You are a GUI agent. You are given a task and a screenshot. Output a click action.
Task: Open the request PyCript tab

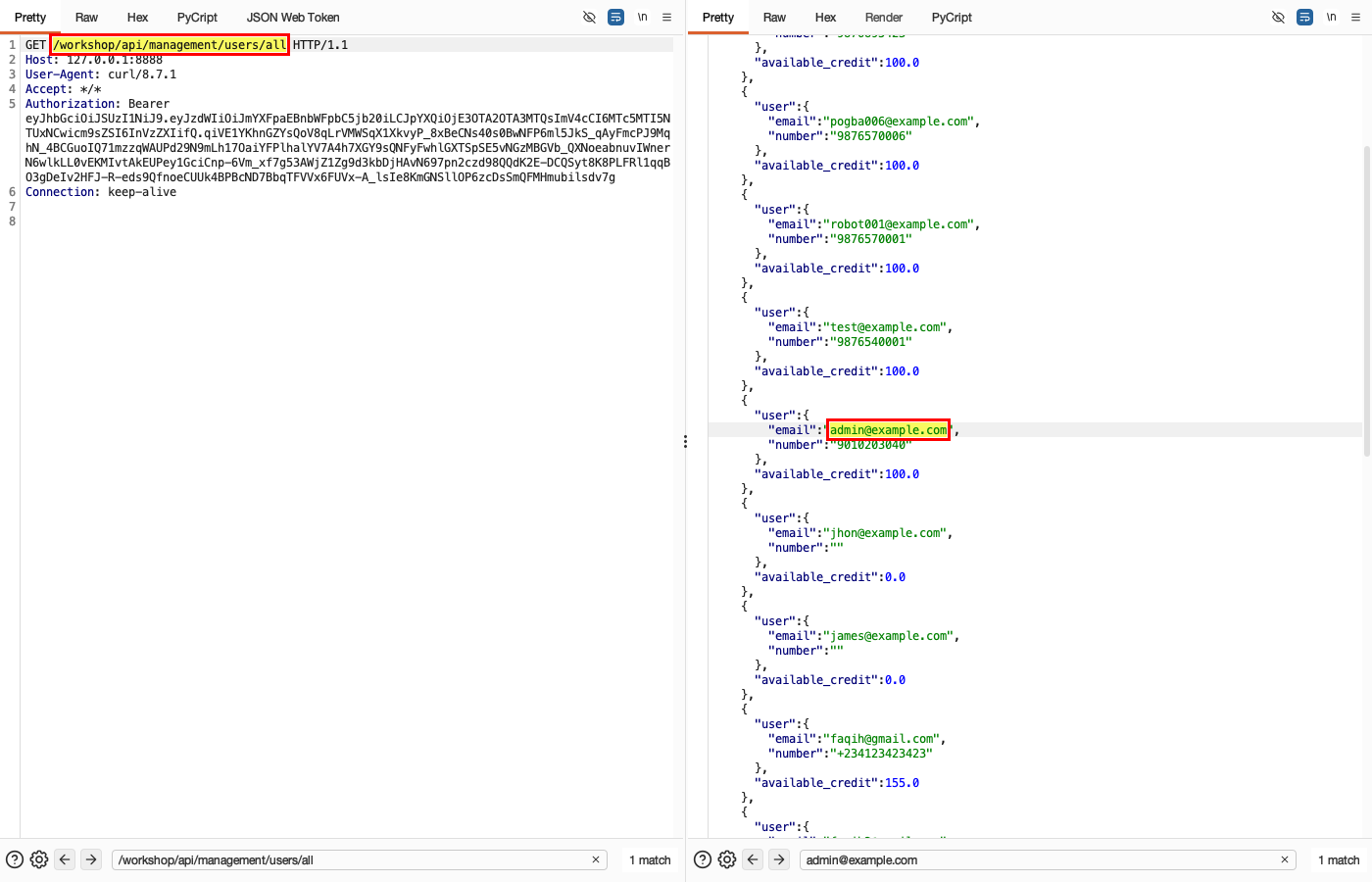tap(197, 18)
